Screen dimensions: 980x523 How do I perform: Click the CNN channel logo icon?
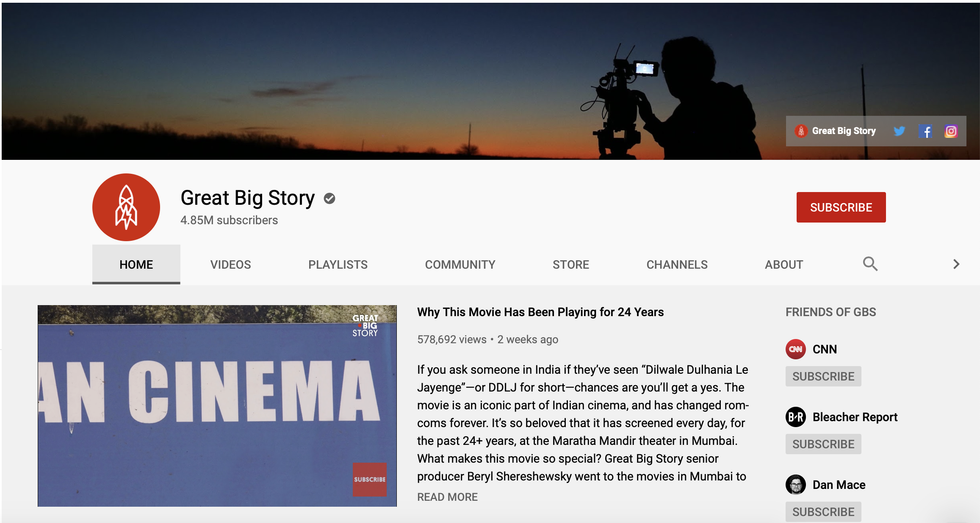coord(796,349)
